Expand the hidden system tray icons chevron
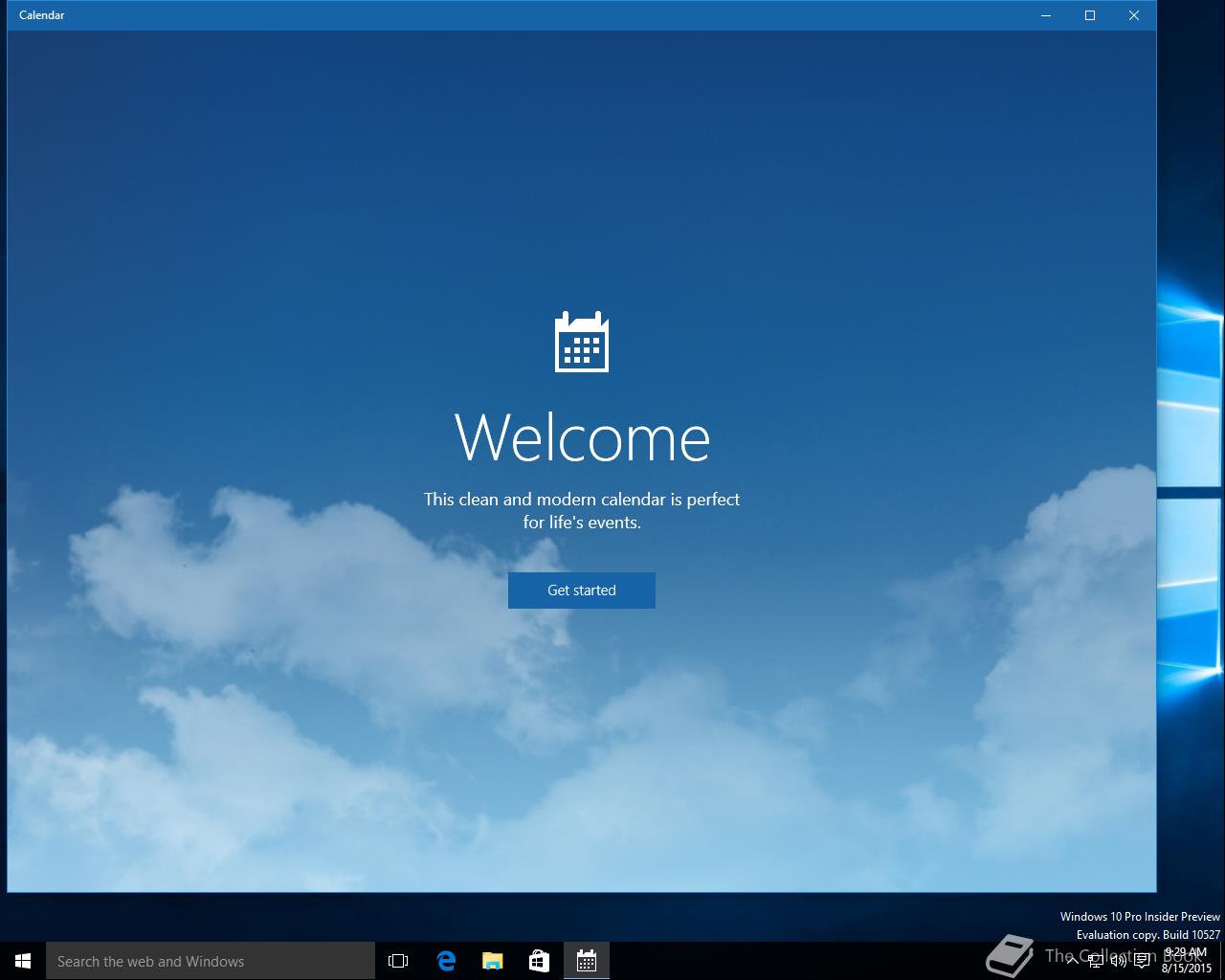Viewport: 1225px width, 980px height. click(x=1073, y=961)
